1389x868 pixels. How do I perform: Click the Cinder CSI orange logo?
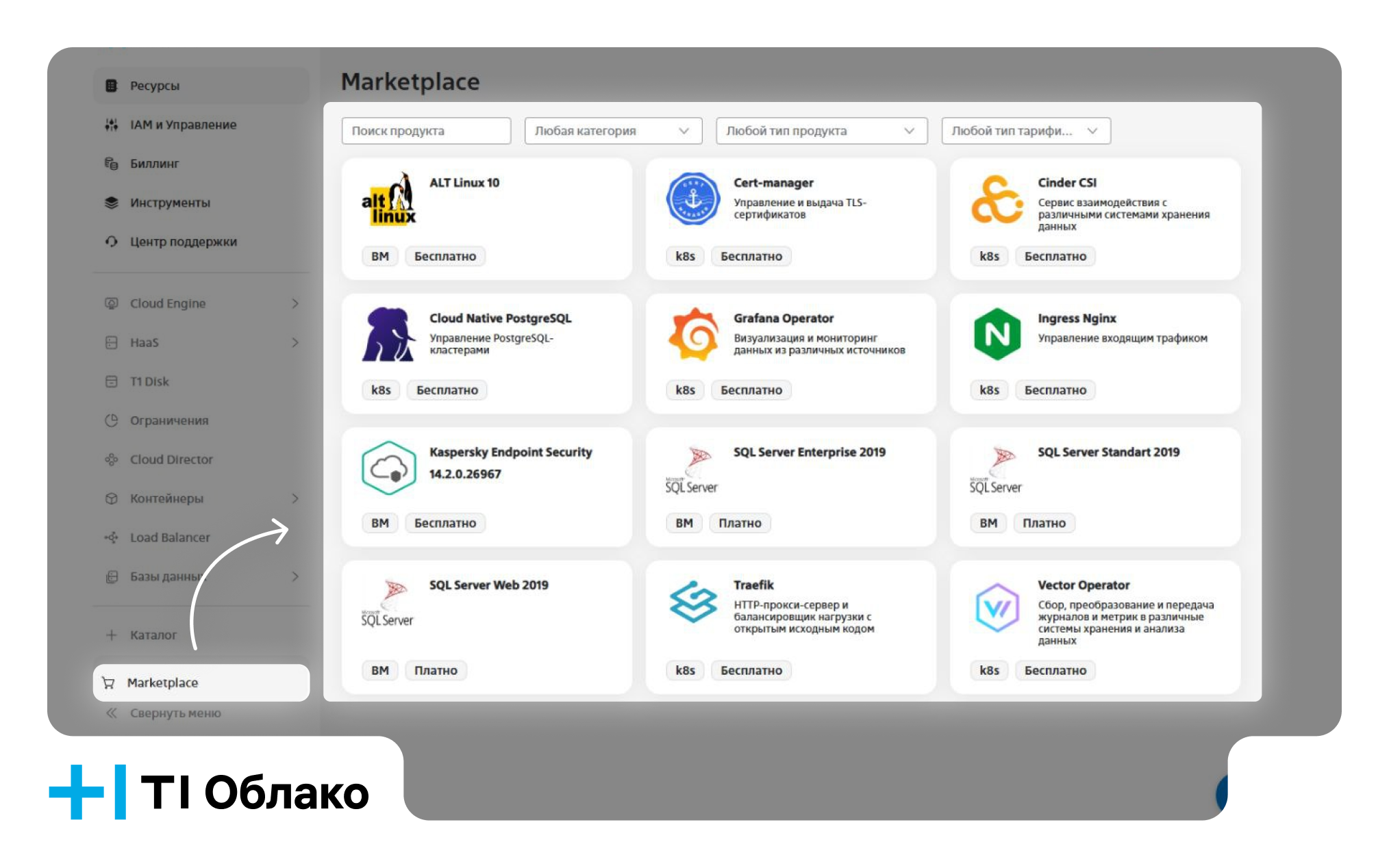[x=997, y=199]
